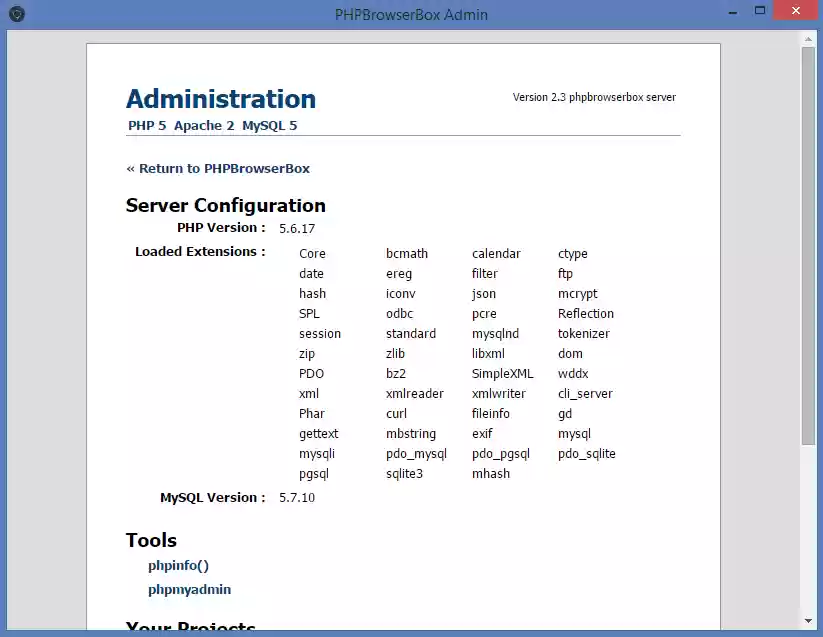This screenshot has width=823, height=637.
Task: Click the odbc extension entry
Action: tap(399, 314)
